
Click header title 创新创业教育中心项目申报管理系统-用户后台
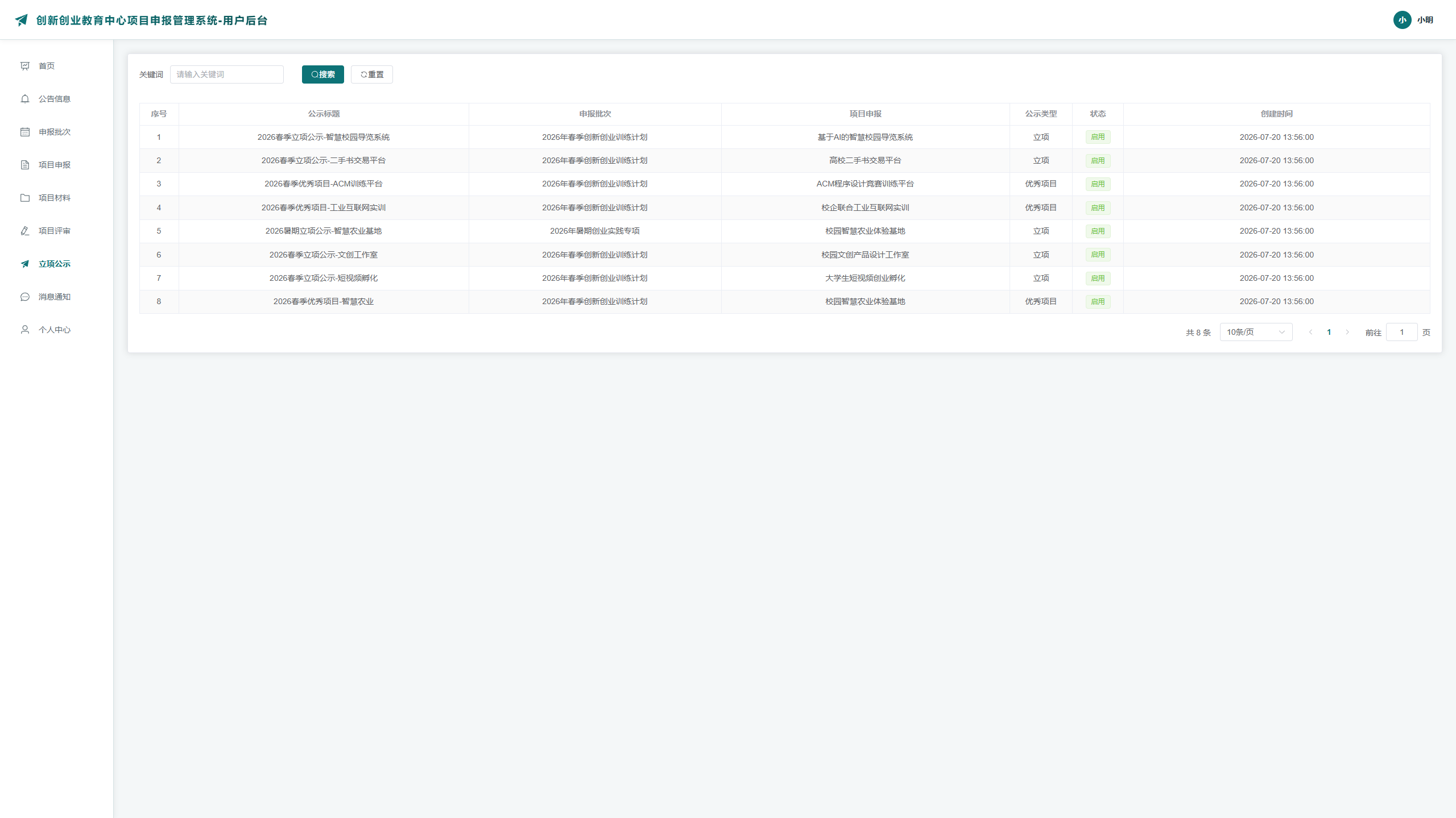pyautogui.click(x=152, y=20)
